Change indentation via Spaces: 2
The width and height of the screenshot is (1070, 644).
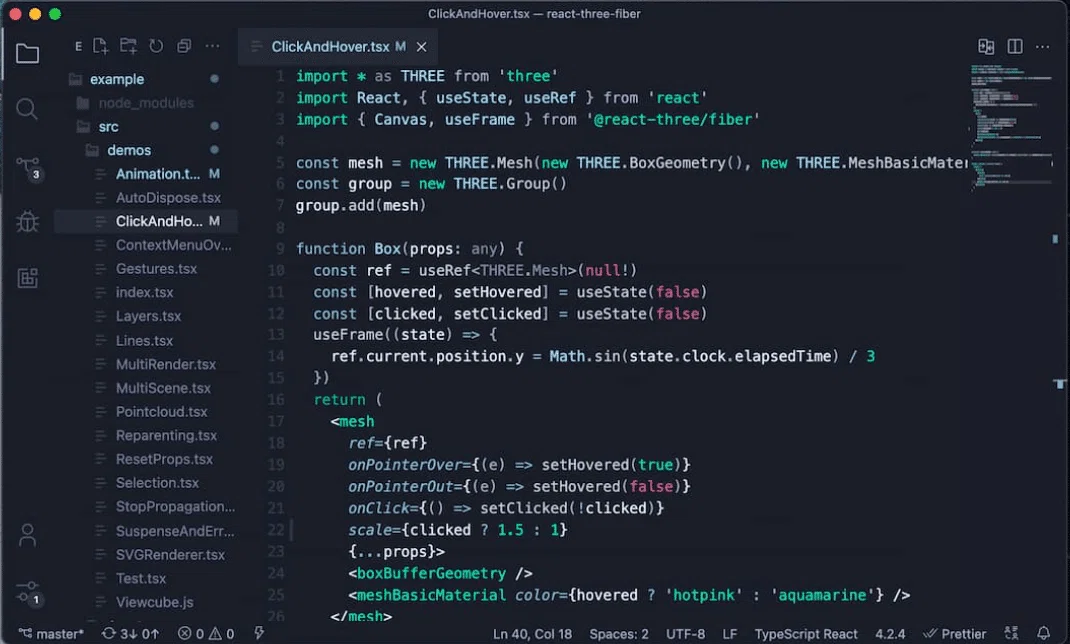(x=619, y=634)
